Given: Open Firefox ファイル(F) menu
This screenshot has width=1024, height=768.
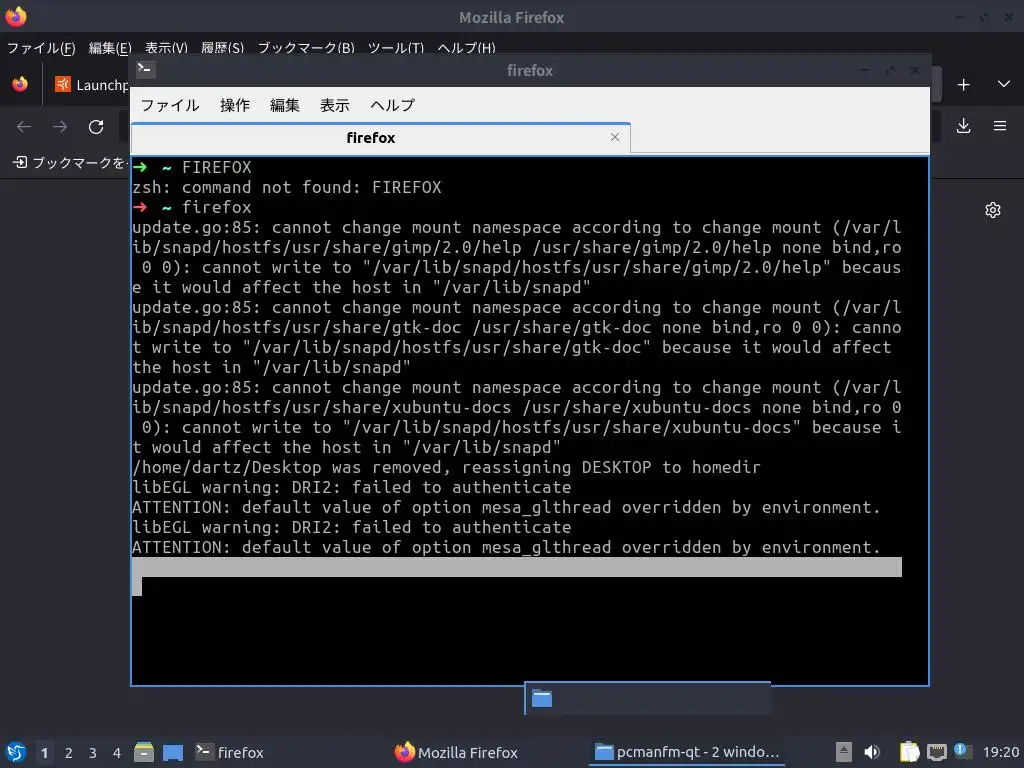Looking at the screenshot, I should tap(41, 48).
